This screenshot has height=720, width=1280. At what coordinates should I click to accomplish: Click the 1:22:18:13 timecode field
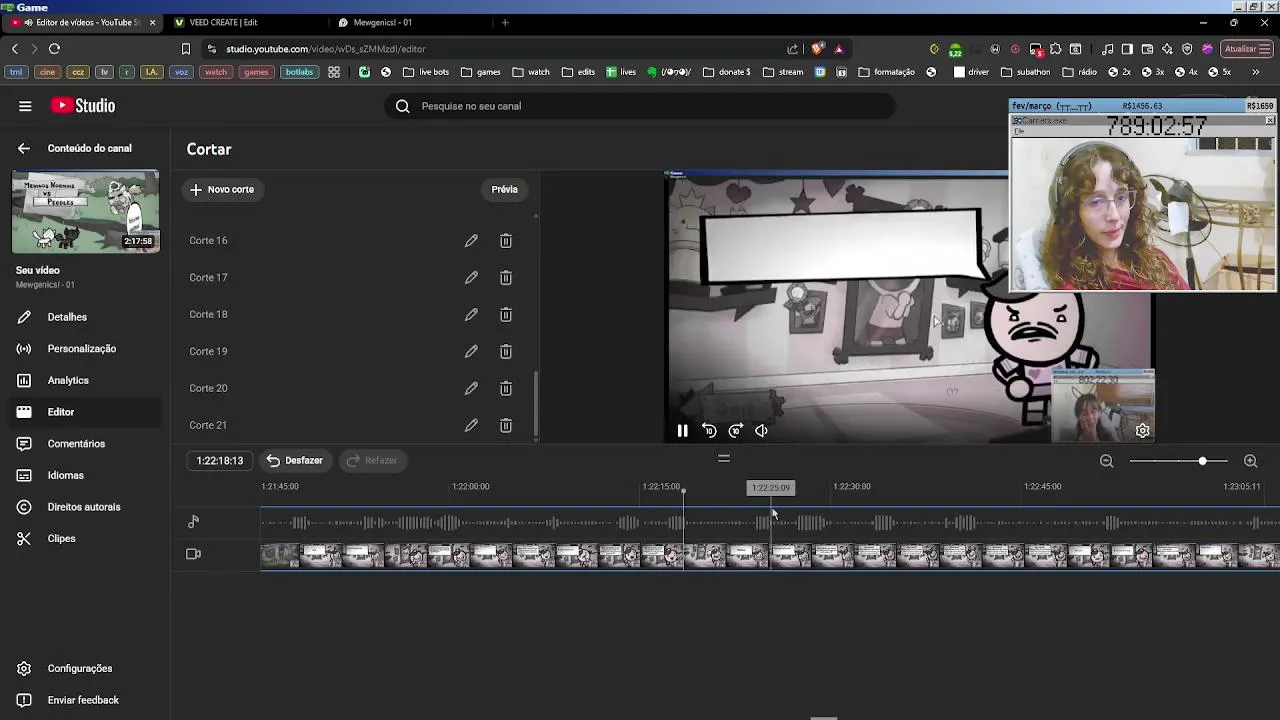tap(220, 461)
